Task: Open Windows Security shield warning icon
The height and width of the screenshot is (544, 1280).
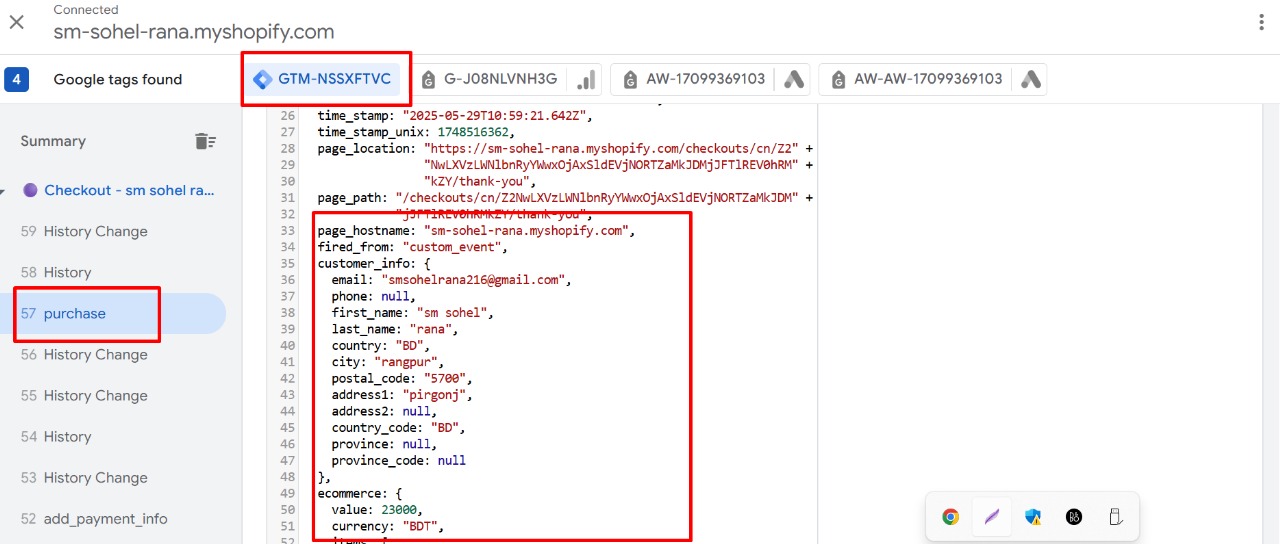Action: click(1033, 517)
